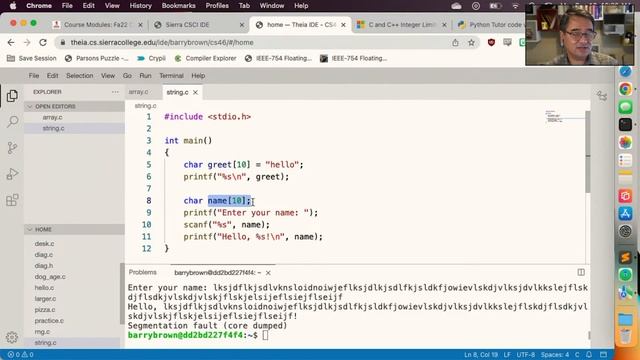Open the IDE Run menu

[145, 76]
